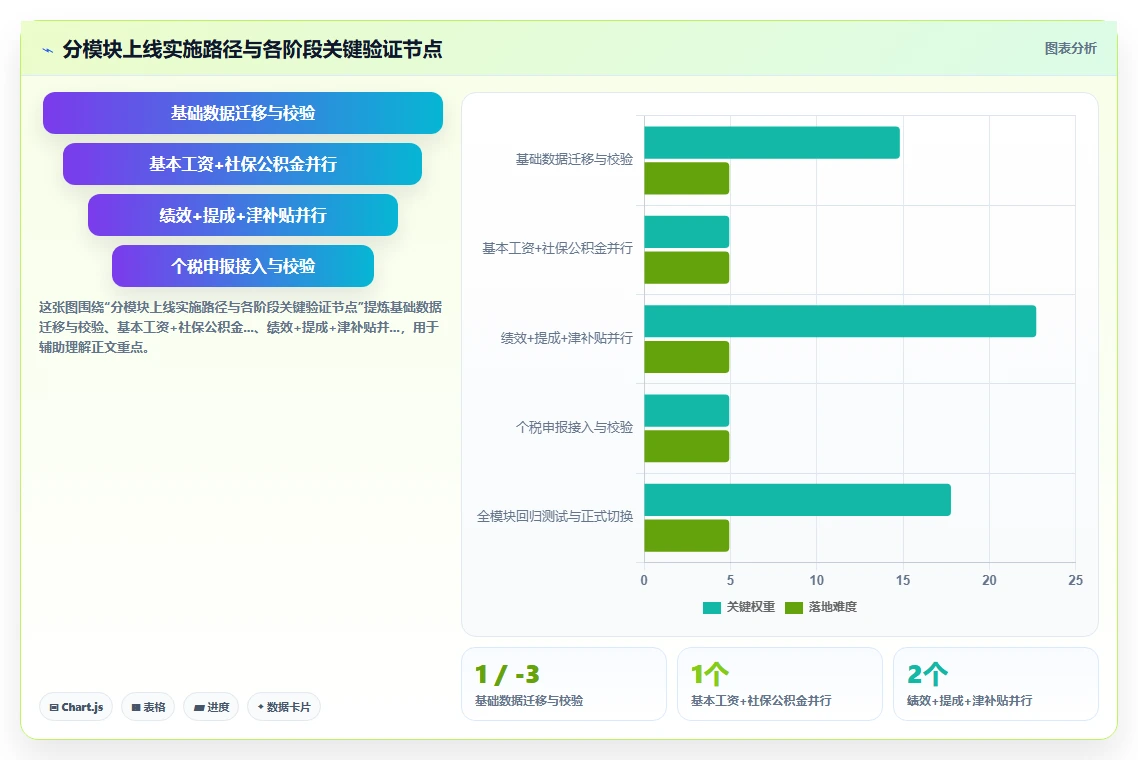
Task: Click the description paragraph starting 这张图围绕
Action: pyautogui.click(x=240, y=327)
